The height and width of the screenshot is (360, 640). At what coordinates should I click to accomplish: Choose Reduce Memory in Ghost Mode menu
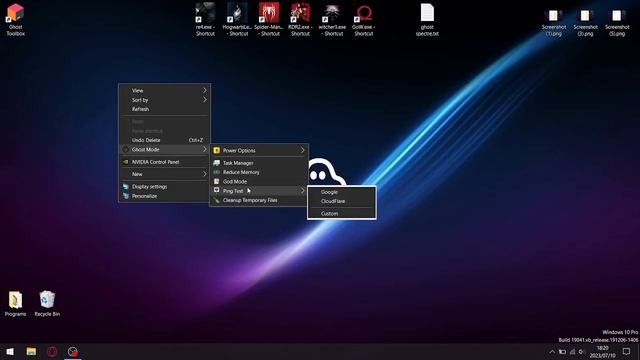[259, 172]
